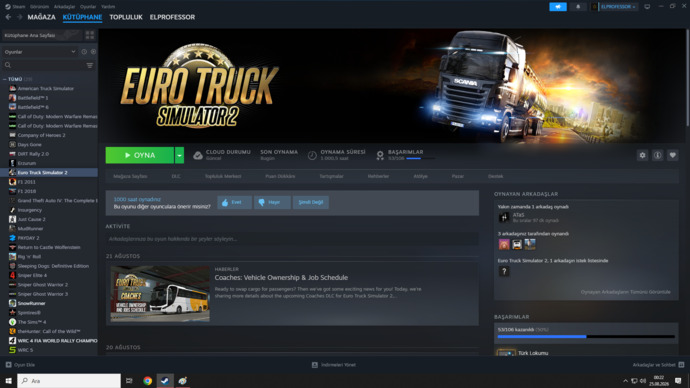Add game to favorites heart icon

[672, 155]
